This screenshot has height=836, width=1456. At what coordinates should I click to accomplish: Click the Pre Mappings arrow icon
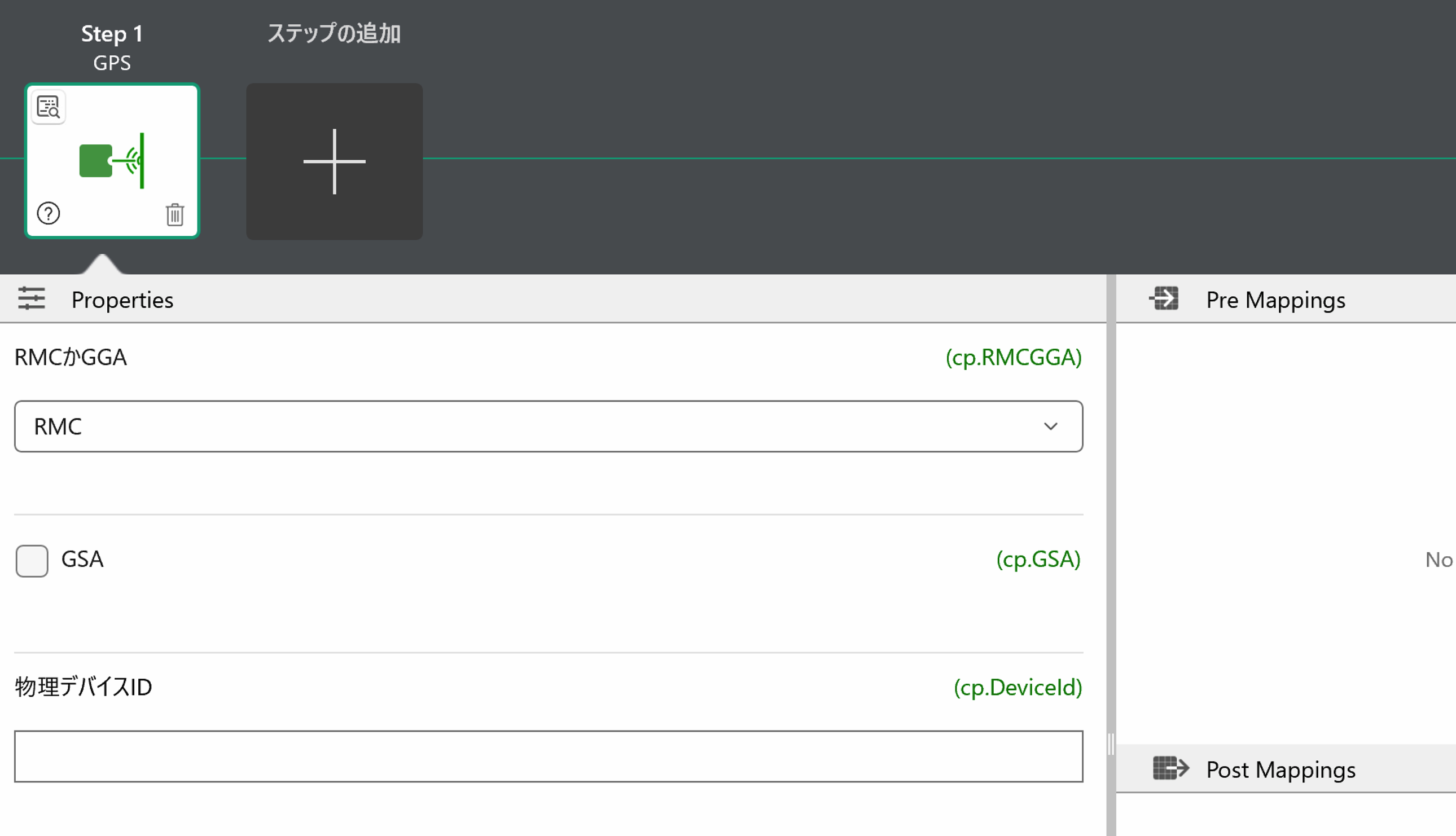point(1164,298)
